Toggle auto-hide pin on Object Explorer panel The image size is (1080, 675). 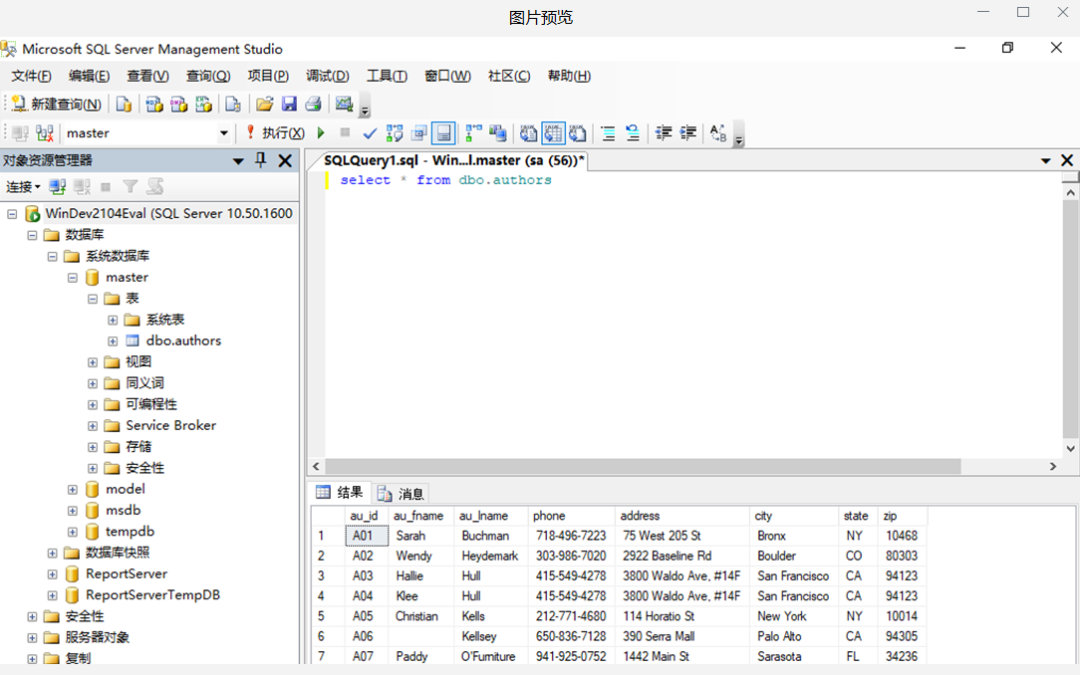(260, 160)
